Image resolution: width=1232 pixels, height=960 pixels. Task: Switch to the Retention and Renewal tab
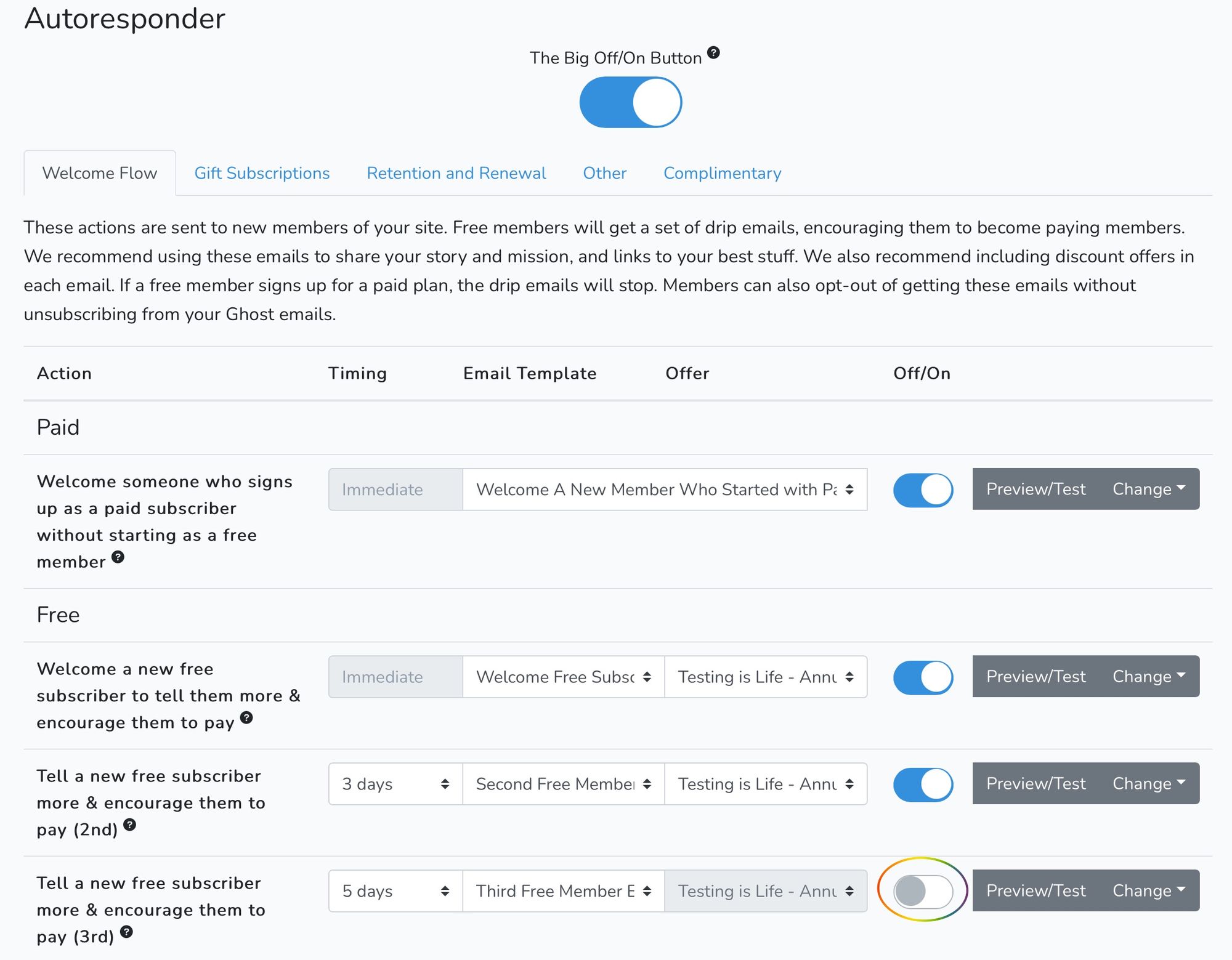point(456,173)
